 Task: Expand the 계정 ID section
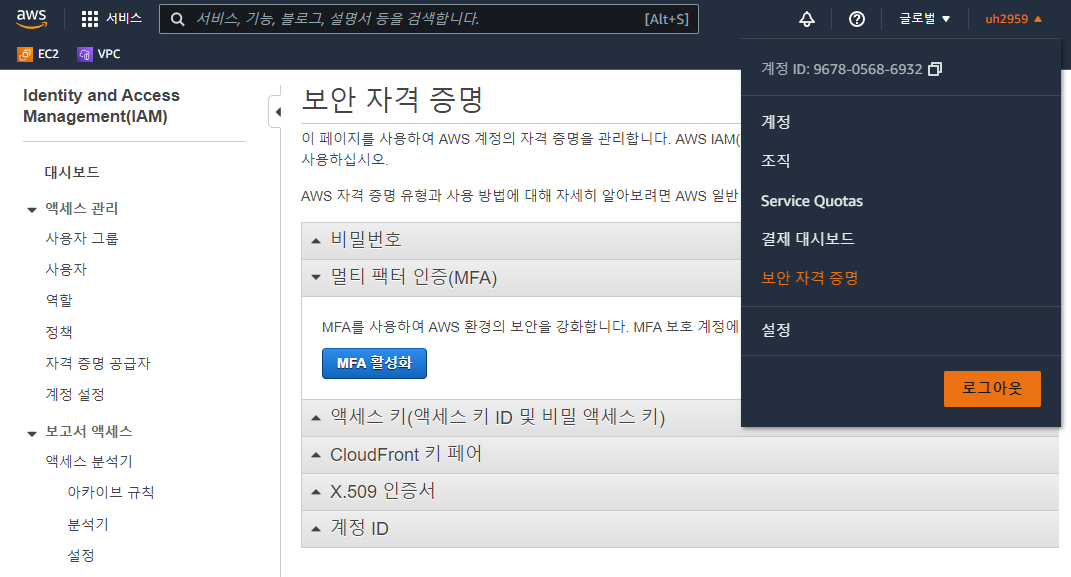(x=680, y=529)
